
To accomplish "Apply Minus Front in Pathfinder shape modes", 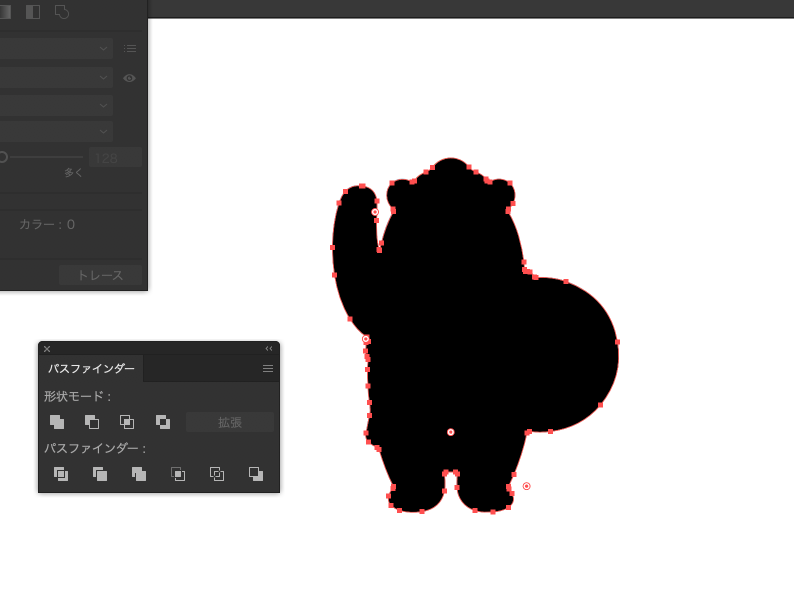I will pos(92,422).
